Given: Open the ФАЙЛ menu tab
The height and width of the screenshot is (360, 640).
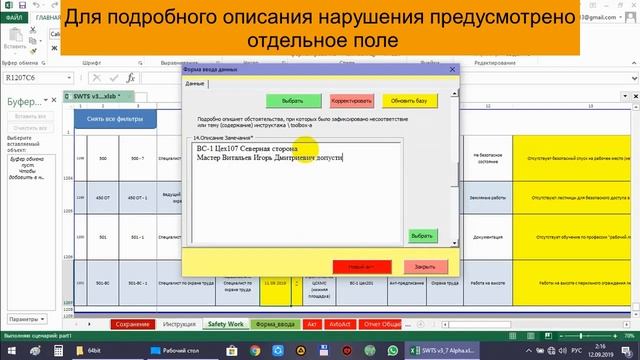Looking at the screenshot, I should coord(14,18).
